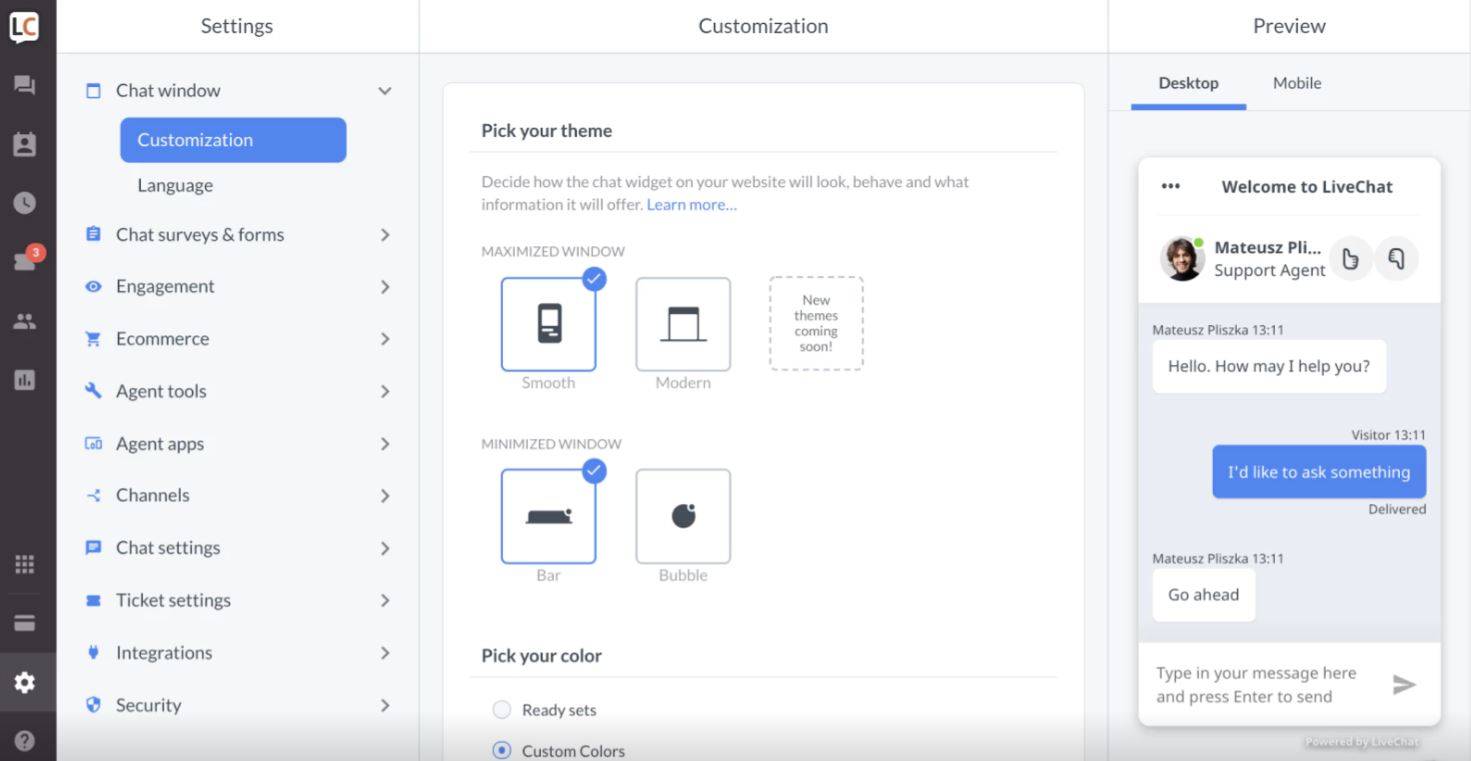
Task: Select Ready sets radio button
Action: (x=502, y=710)
